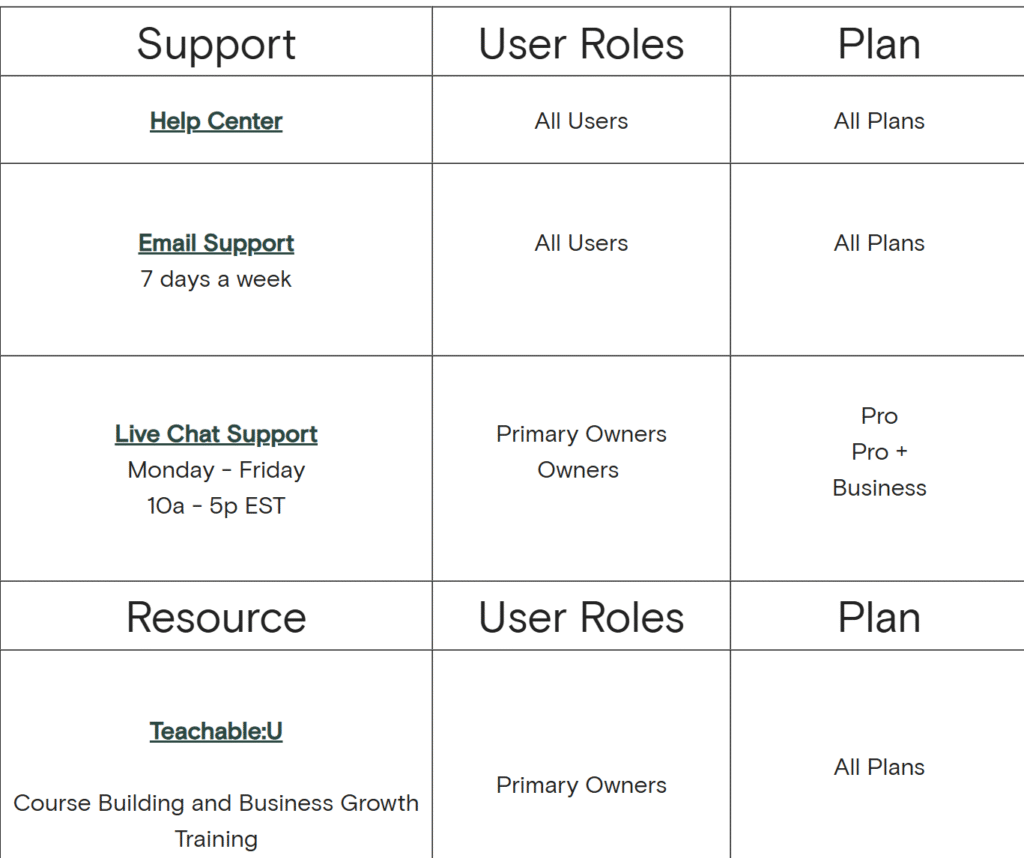
Task: Click the Support column header
Action: (x=216, y=44)
